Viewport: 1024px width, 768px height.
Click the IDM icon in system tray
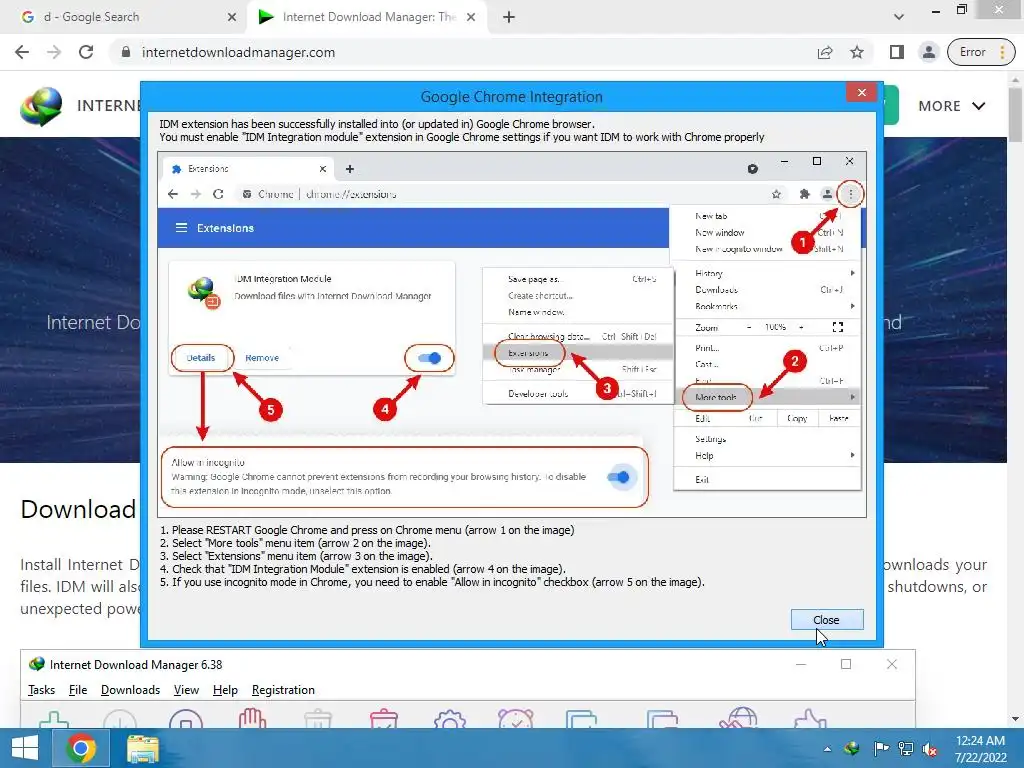tap(852, 749)
